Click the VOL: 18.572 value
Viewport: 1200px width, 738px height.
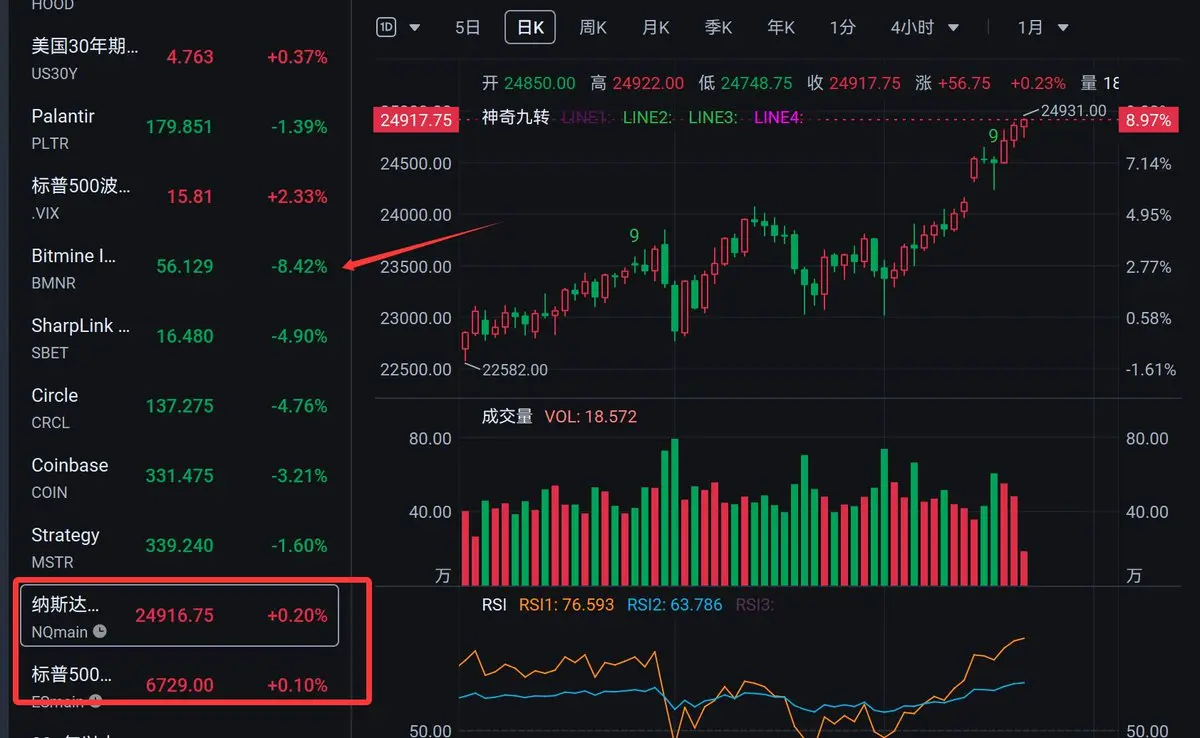tap(591, 416)
